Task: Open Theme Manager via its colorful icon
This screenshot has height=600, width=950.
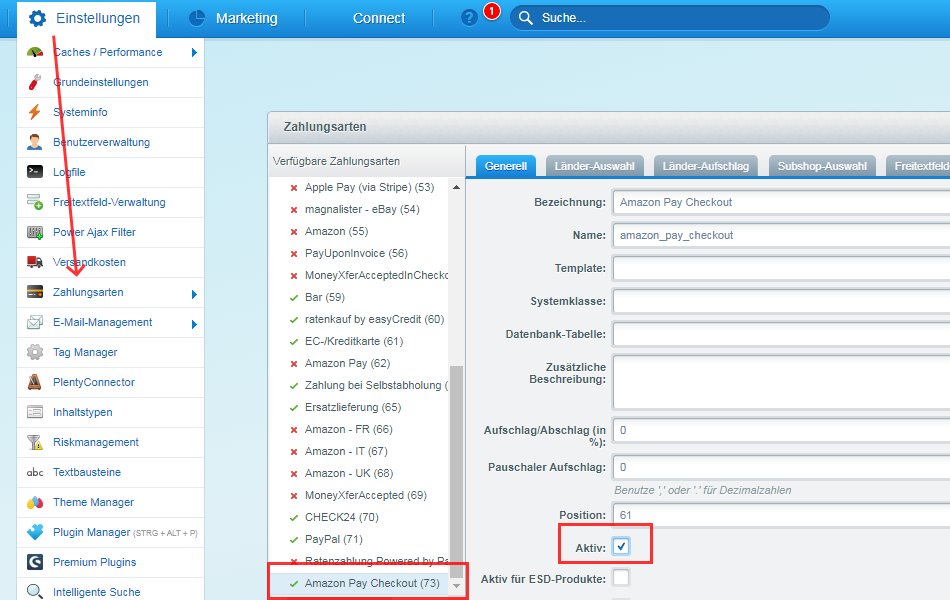Action: click(x=35, y=502)
